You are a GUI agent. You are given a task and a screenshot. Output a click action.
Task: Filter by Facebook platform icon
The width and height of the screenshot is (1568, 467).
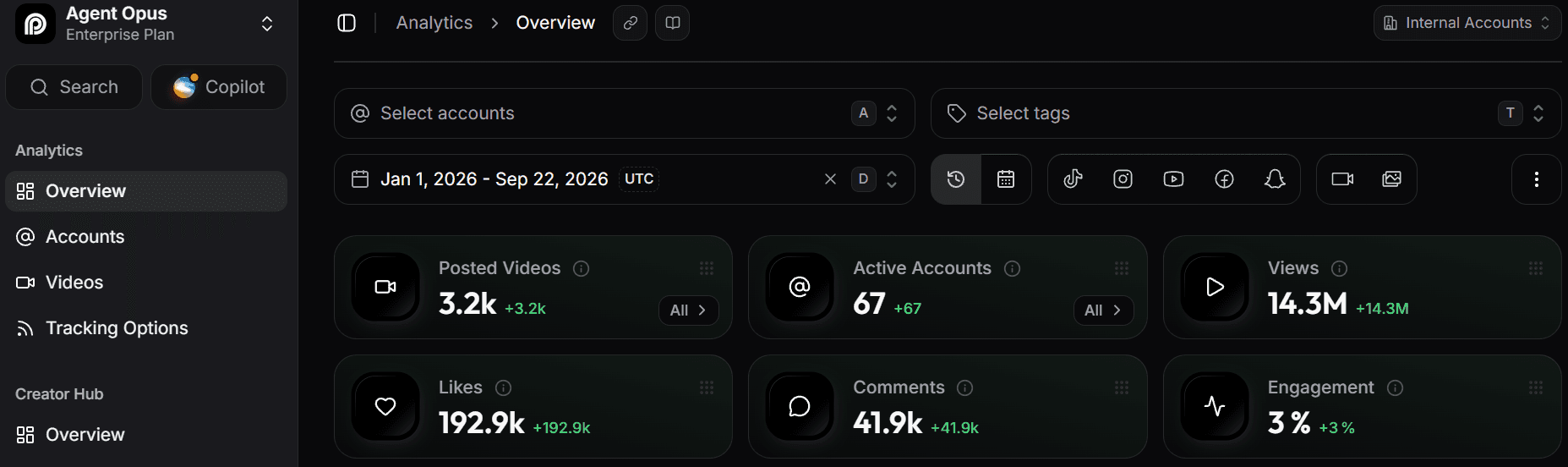click(x=1224, y=179)
